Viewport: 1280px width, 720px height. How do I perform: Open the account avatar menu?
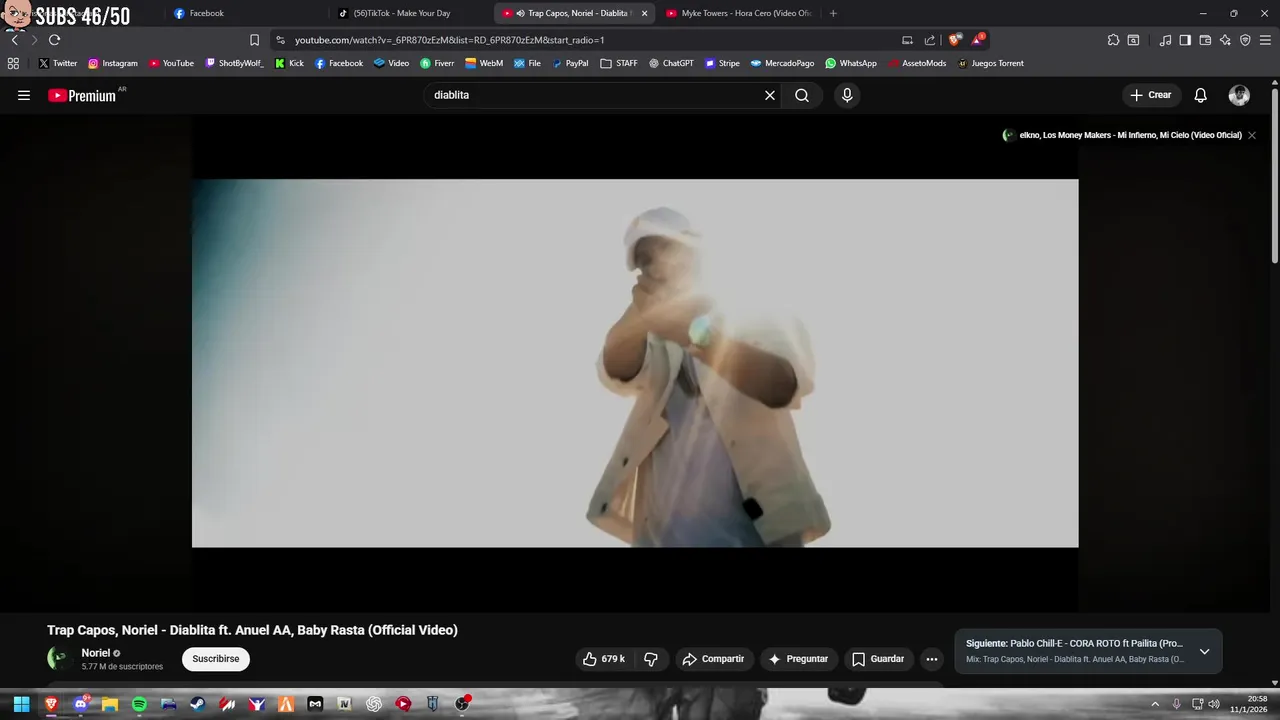[x=1239, y=95]
